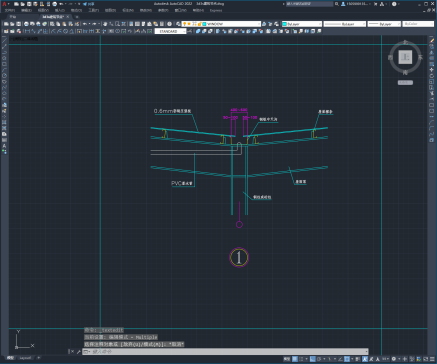The image size is (437, 364).
Task: Select the Rotate tool in Modify toolbar
Action: (x=431, y=76)
